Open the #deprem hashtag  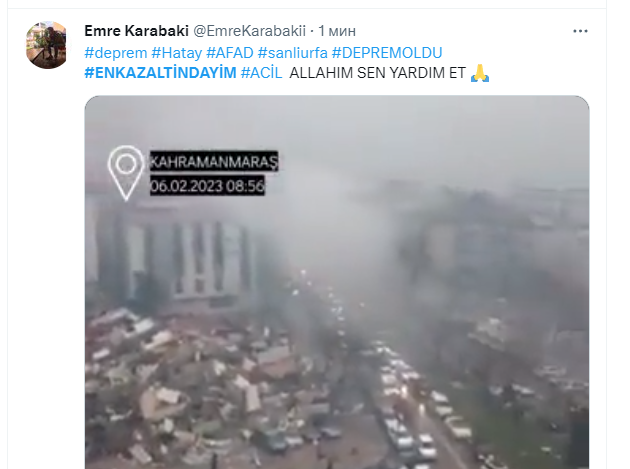click(x=116, y=53)
